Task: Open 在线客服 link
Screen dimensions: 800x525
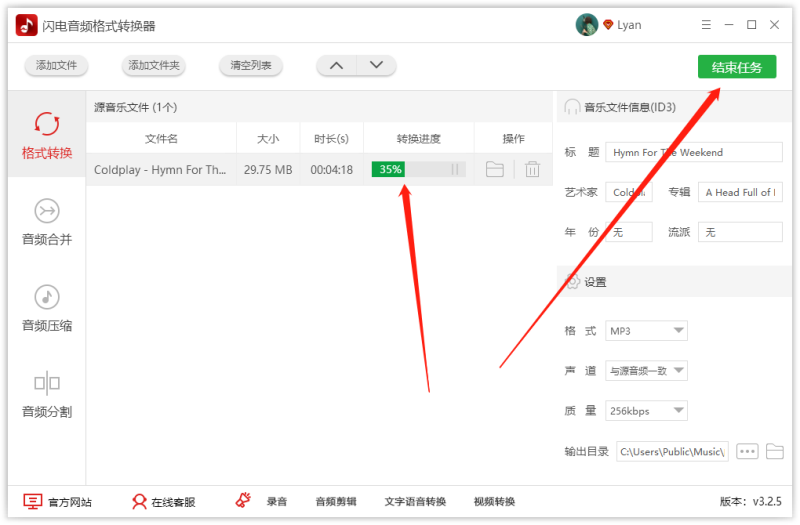Action: 173,502
